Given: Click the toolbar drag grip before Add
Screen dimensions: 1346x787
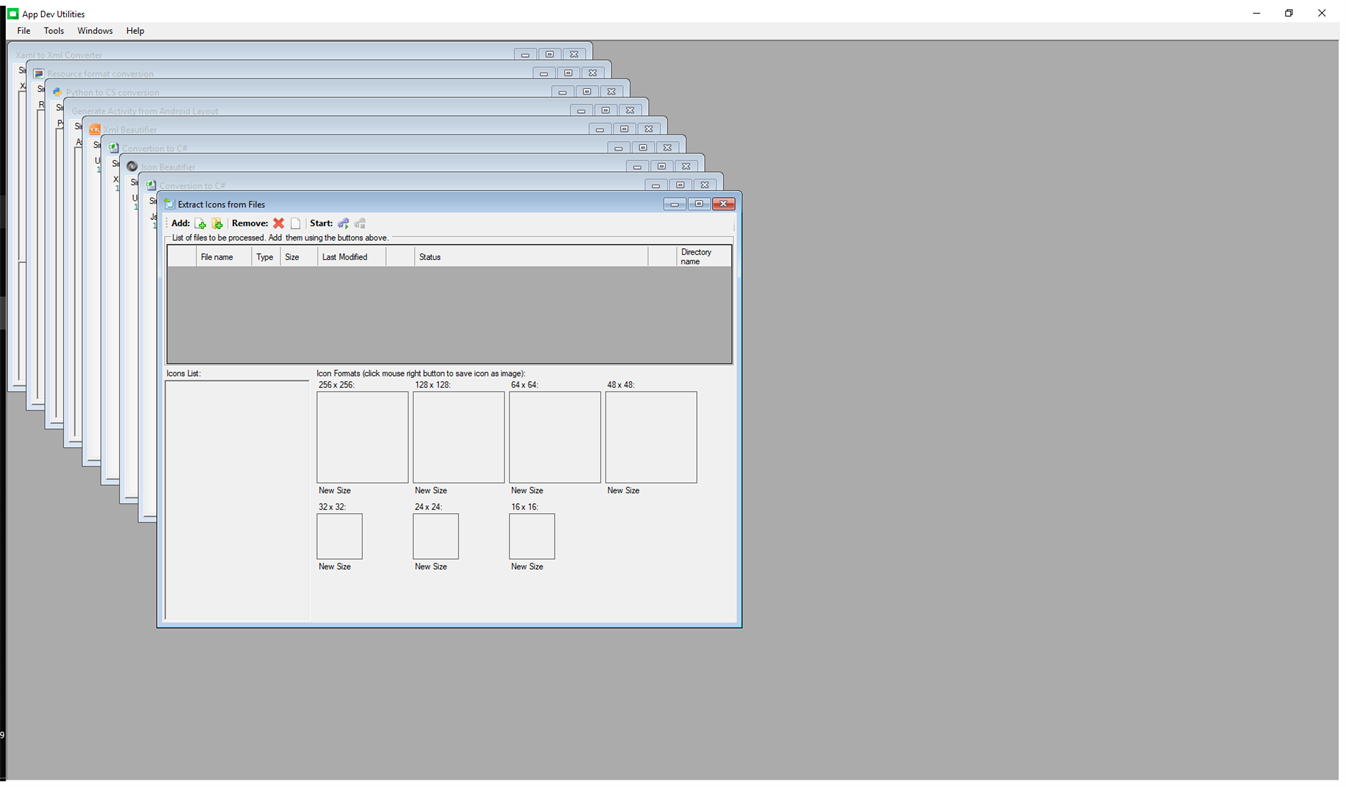Looking at the screenshot, I should [167, 223].
